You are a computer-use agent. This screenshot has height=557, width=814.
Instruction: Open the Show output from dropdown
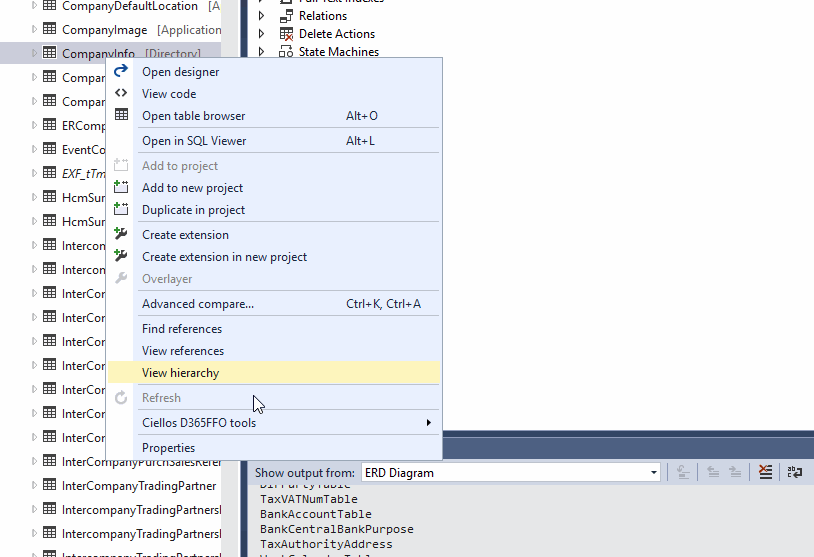click(x=511, y=472)
